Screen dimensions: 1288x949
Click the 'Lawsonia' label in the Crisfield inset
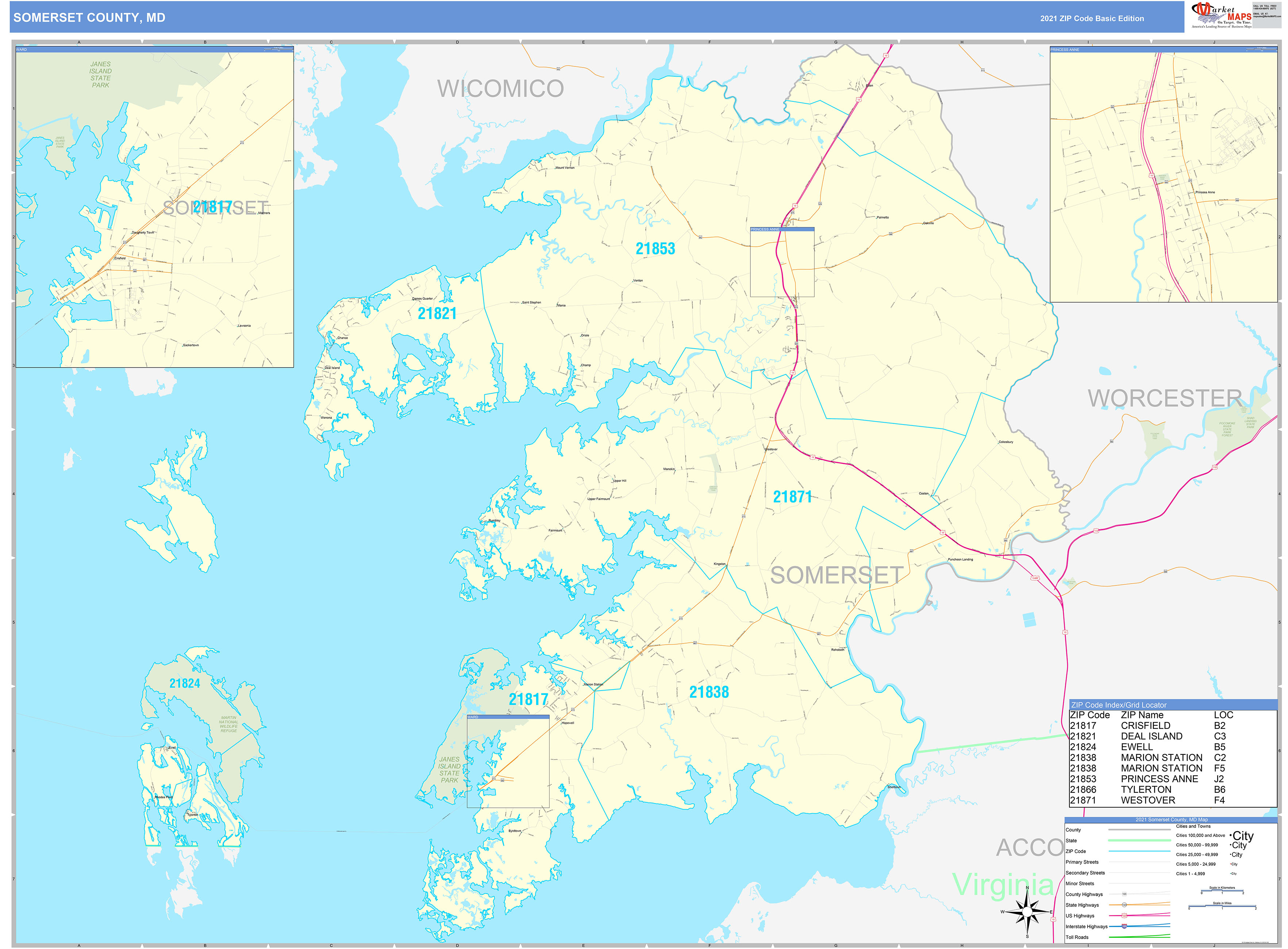(243, 326)
